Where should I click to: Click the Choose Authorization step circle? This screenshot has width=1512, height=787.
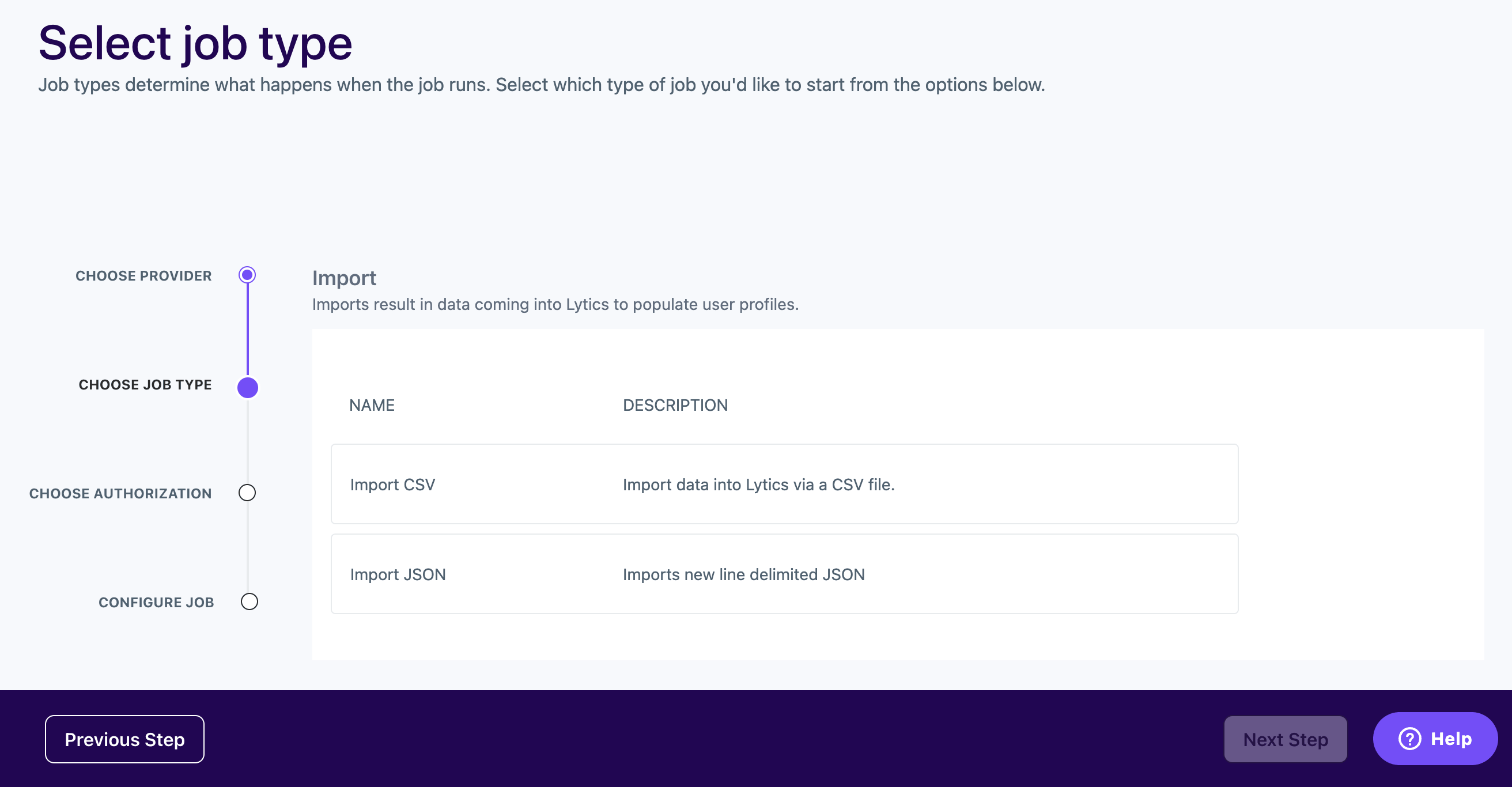pyautogui.click(x=247, y=493)
